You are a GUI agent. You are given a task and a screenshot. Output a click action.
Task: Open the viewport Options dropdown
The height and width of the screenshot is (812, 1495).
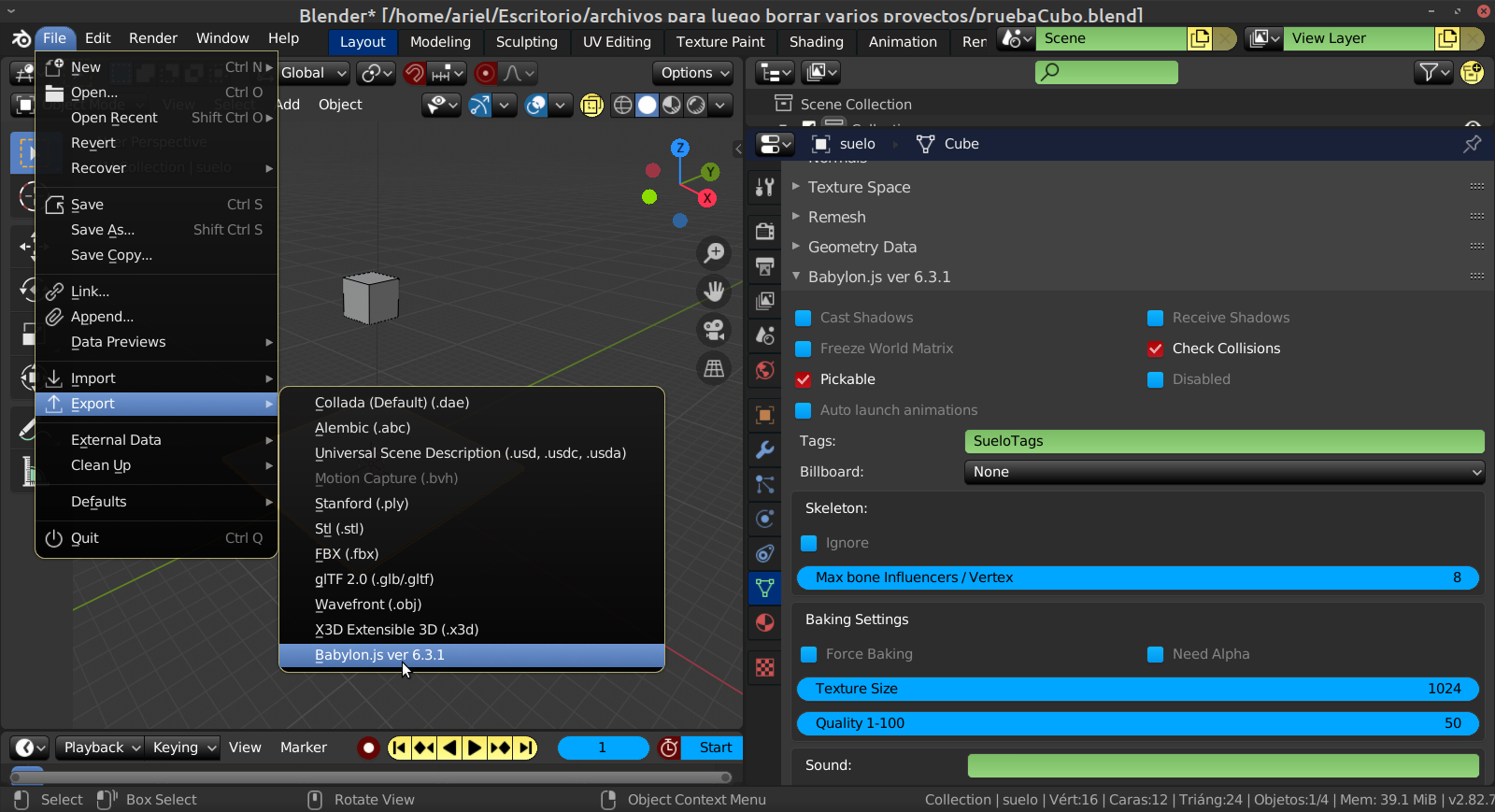(694, 73)
